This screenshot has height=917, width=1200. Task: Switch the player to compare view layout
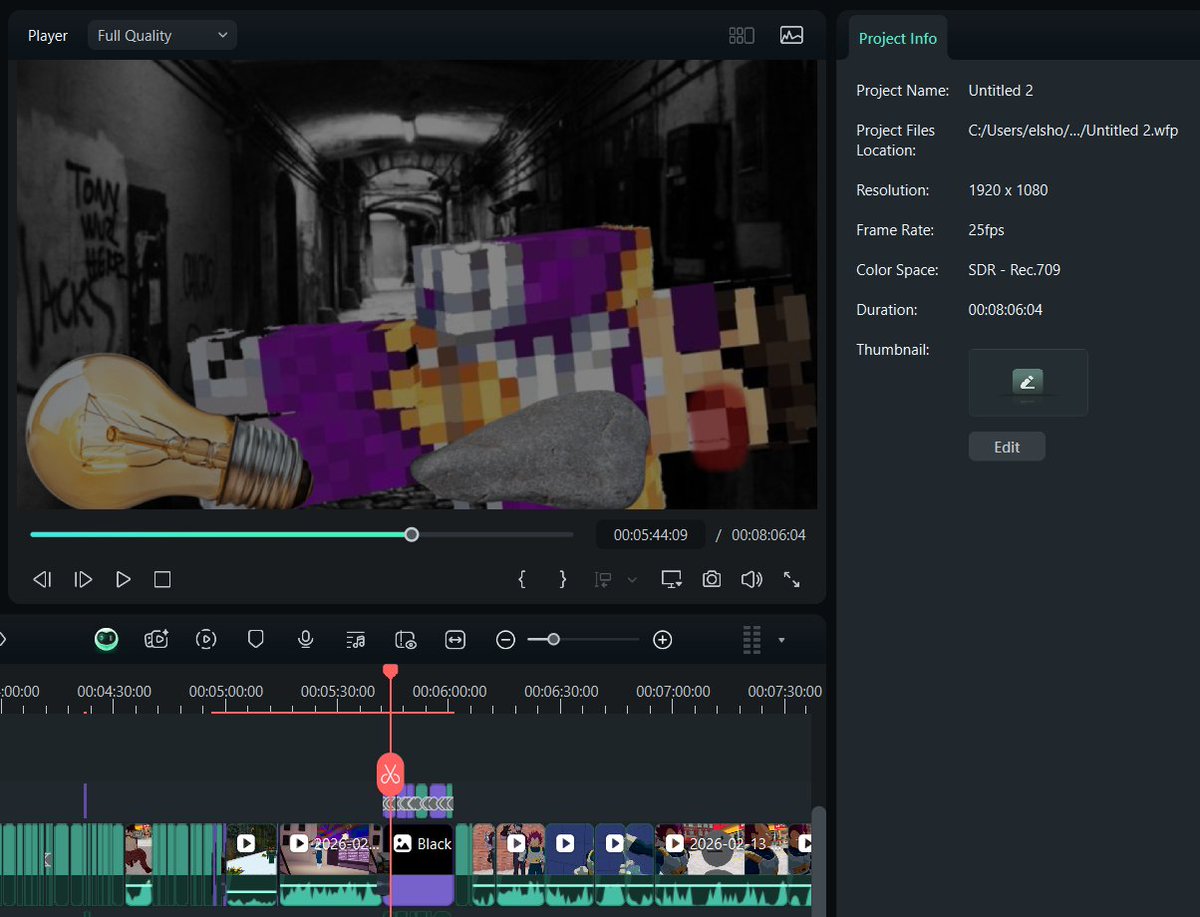coord(741,35)
